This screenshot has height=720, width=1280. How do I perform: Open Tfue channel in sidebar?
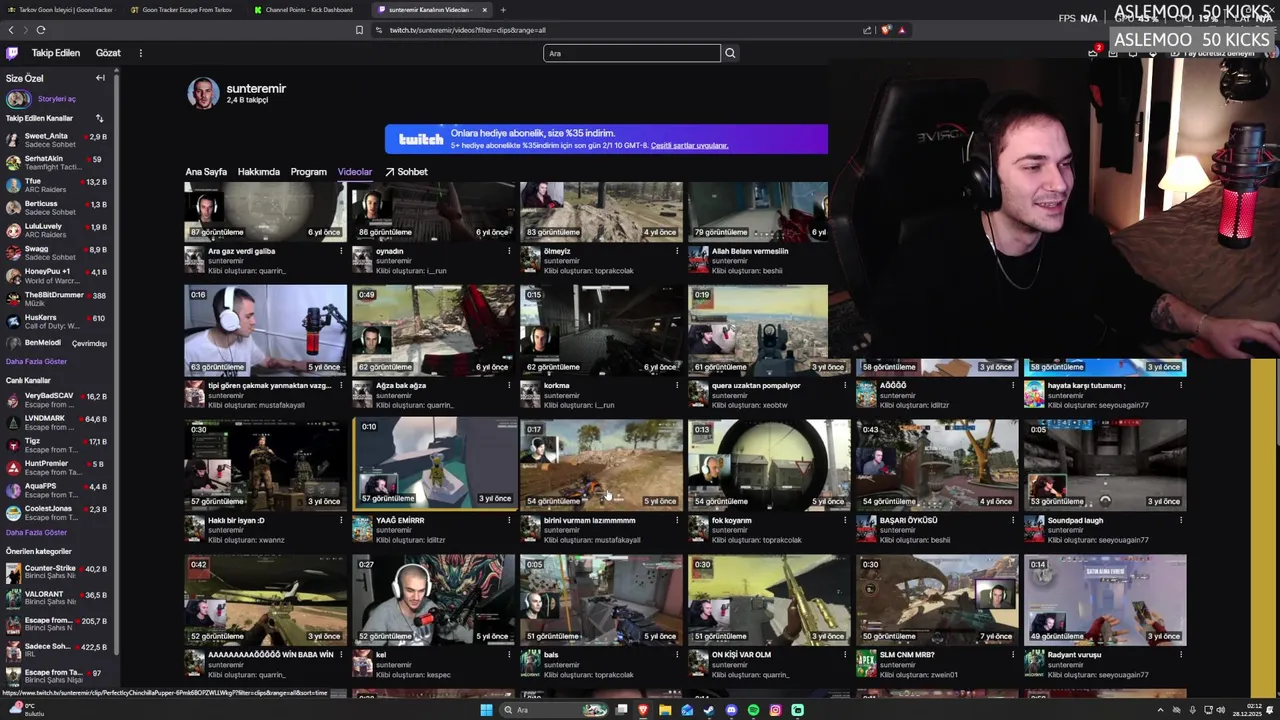[x=57, y=185]
